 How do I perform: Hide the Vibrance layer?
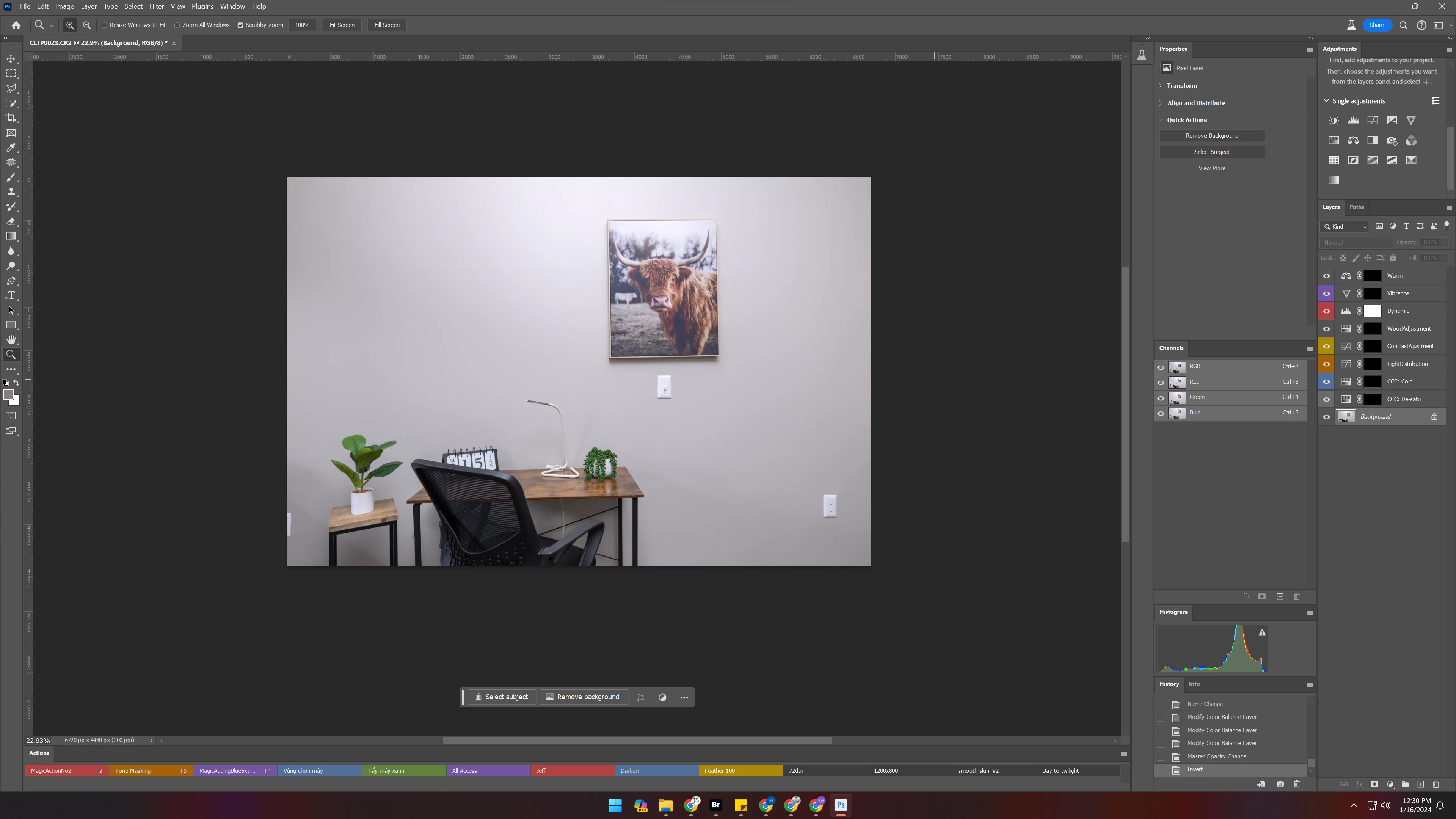click(x=1326, y=293)
